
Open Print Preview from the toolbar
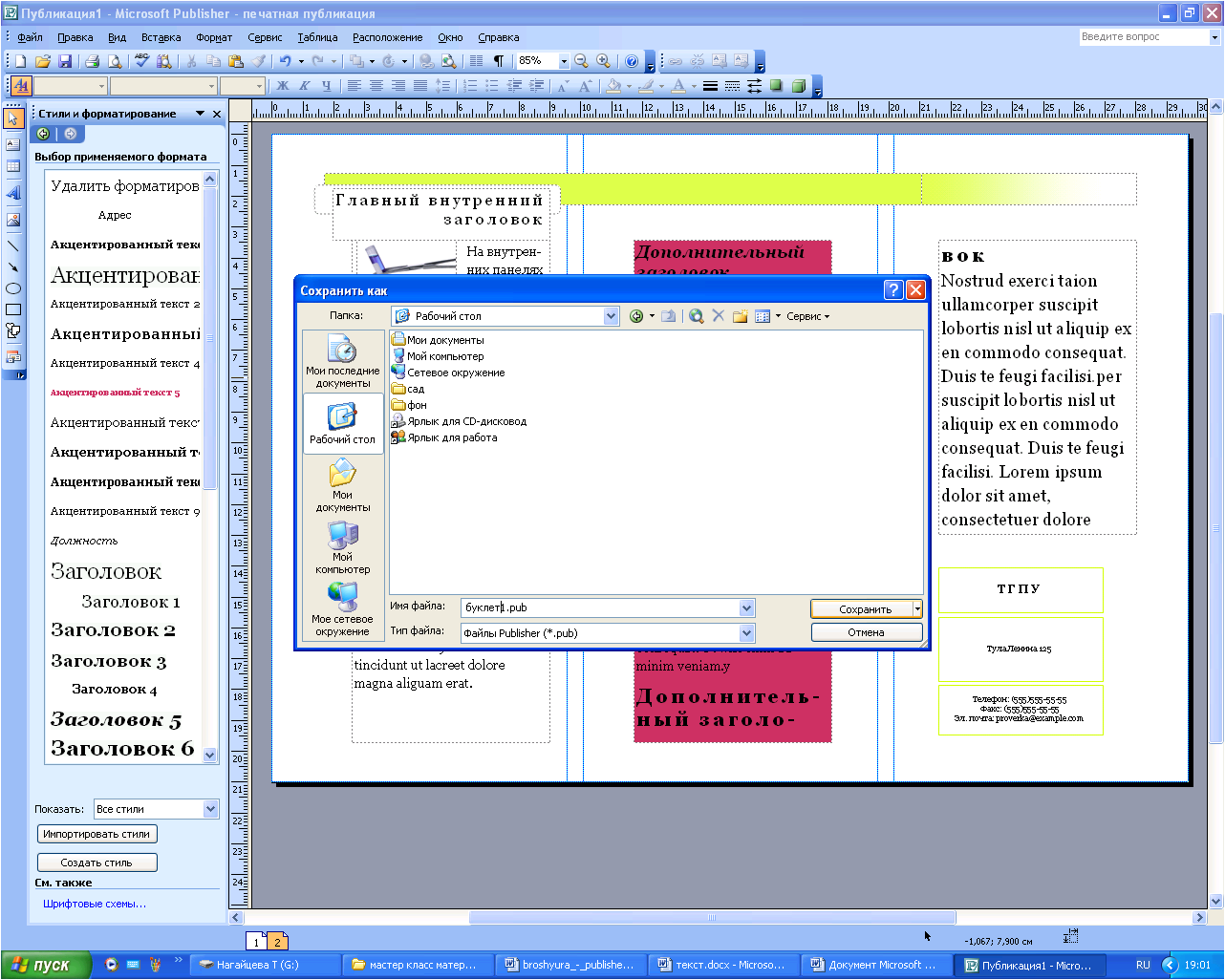coord(115,61)
